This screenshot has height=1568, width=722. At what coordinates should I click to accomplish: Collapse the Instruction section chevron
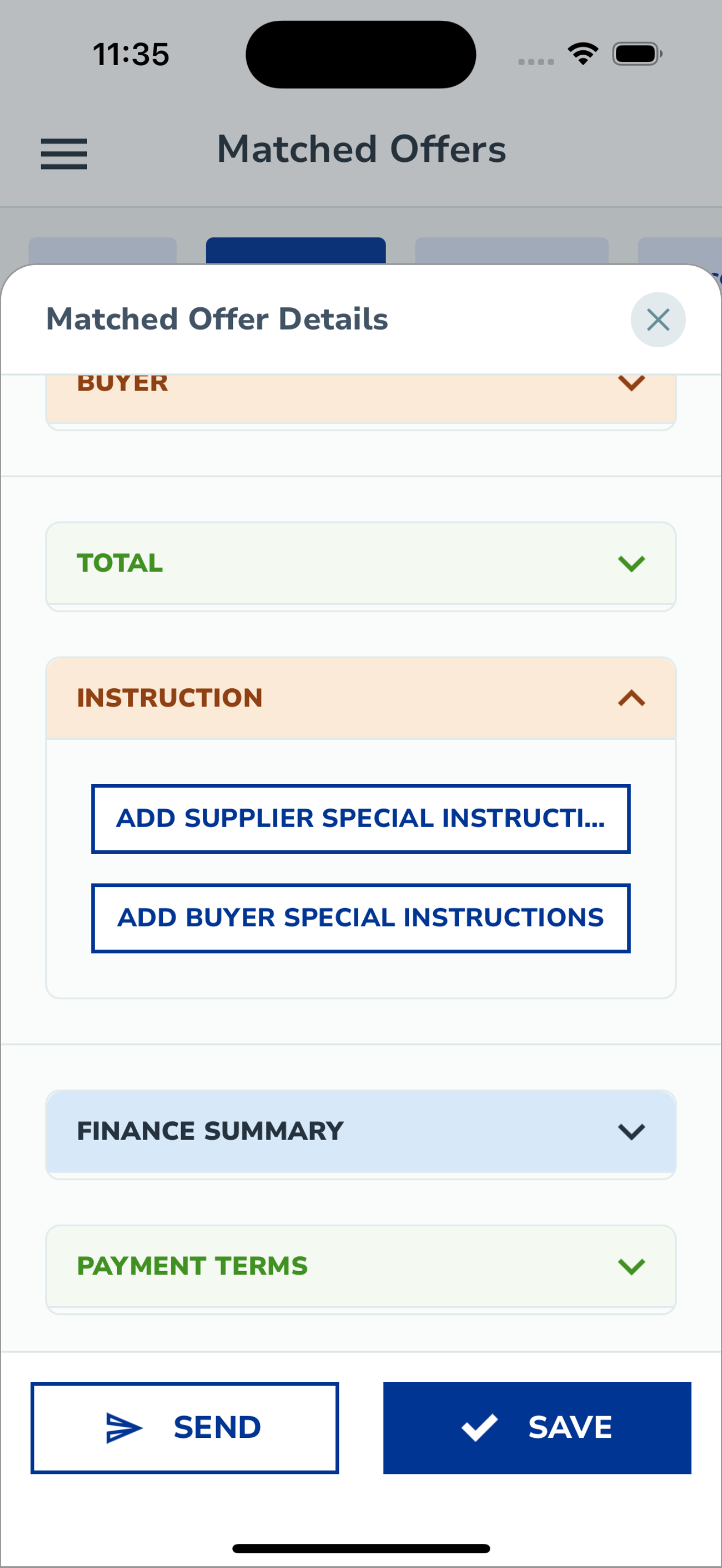(631, 698)
